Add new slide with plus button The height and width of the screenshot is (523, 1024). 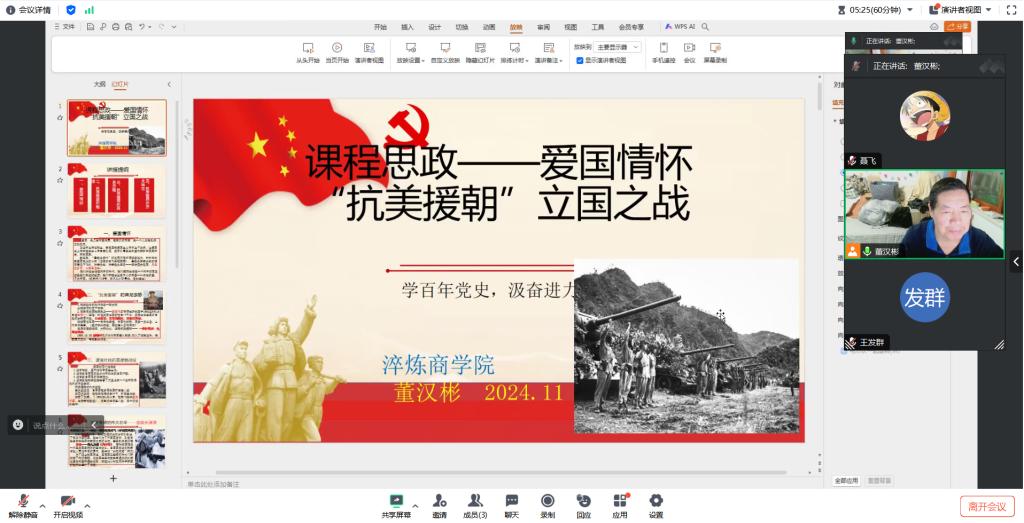click(113, 479)
